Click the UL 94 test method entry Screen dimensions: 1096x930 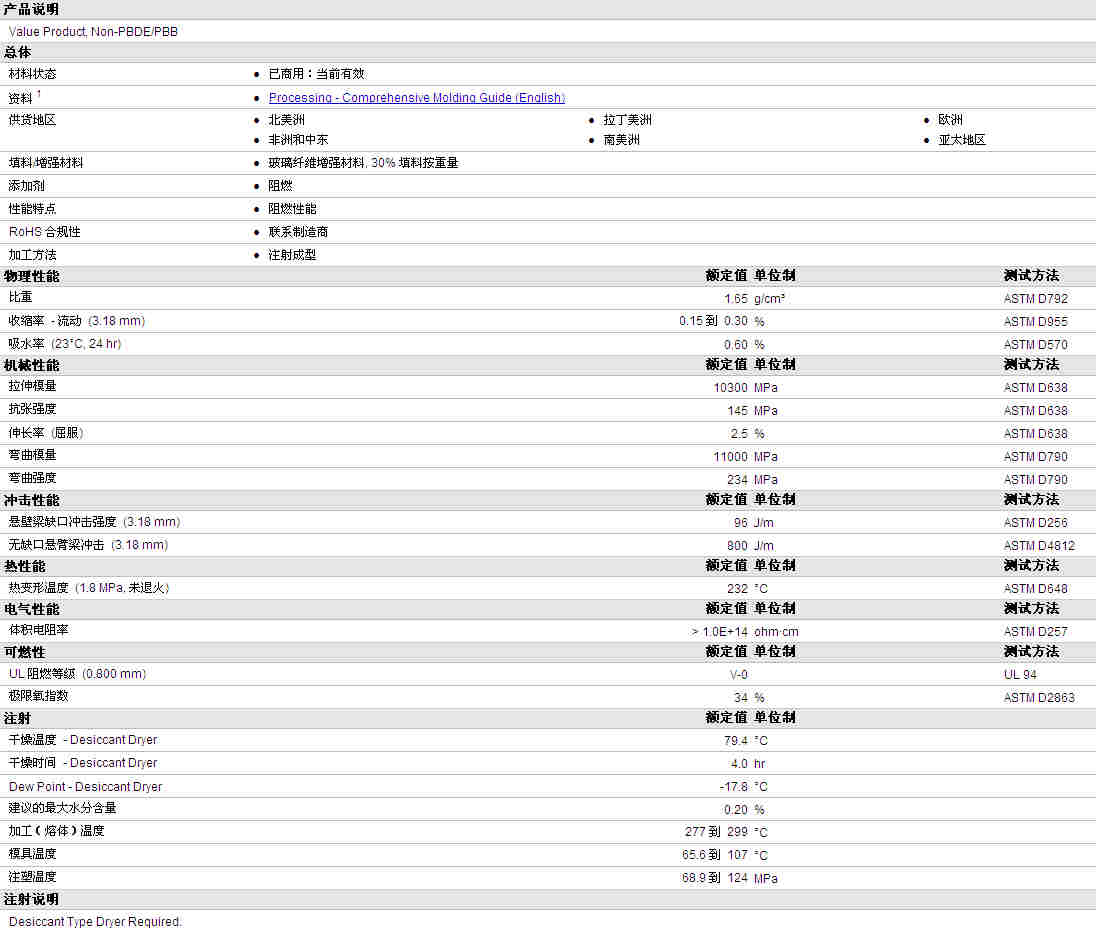click(x=1020, y=675)
